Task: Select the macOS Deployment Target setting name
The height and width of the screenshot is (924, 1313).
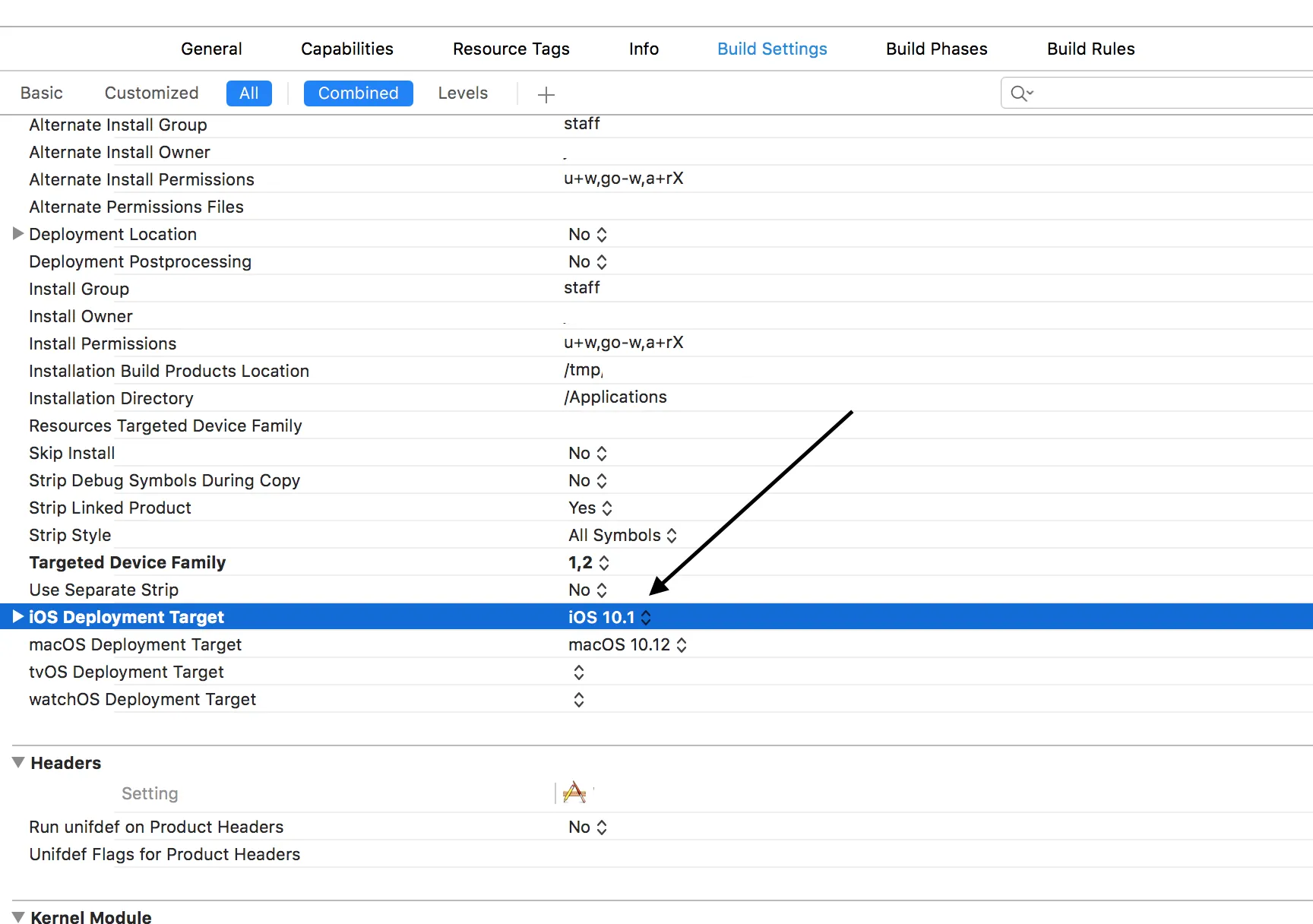Action: point(135,644)
